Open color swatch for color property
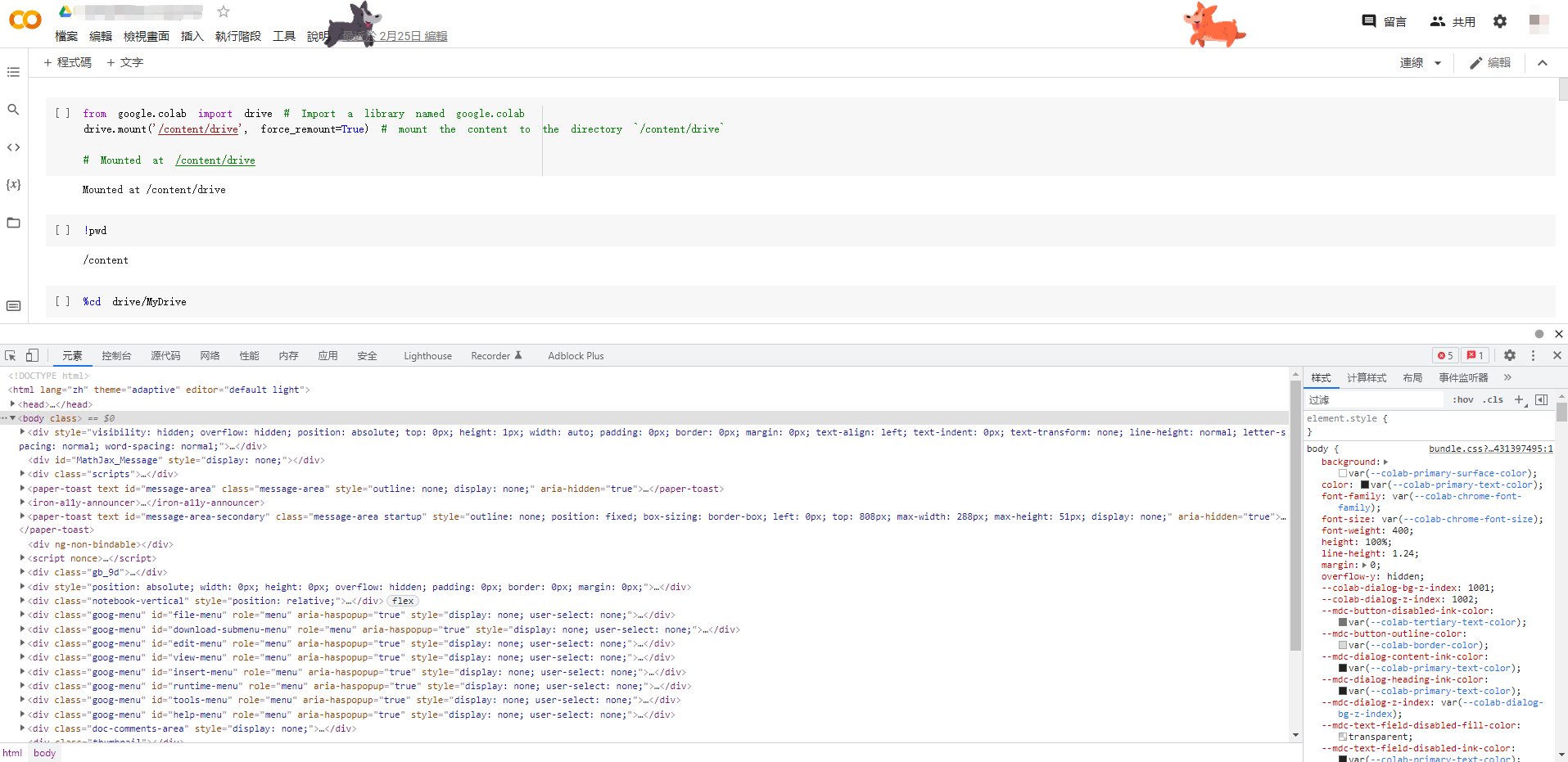 [x=1365, y=485]
